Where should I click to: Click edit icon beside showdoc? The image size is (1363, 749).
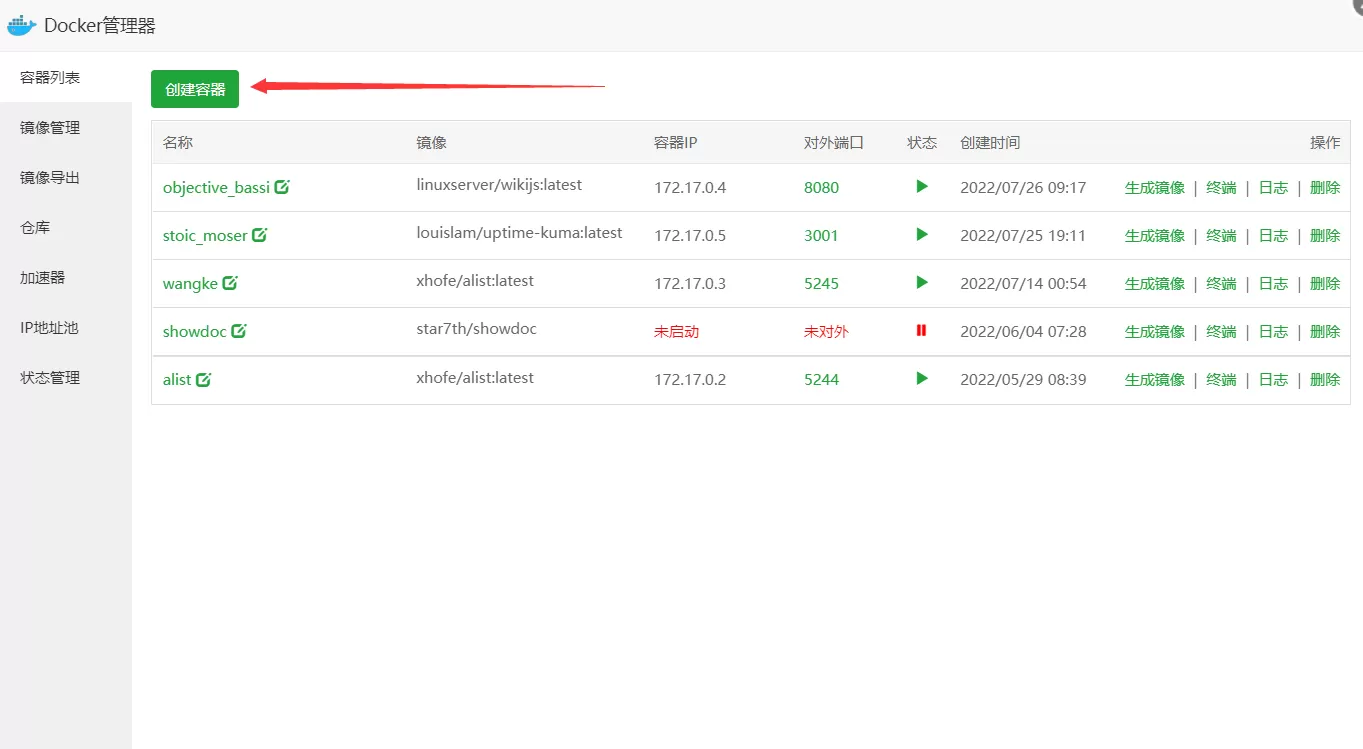(x=239, y=331)
